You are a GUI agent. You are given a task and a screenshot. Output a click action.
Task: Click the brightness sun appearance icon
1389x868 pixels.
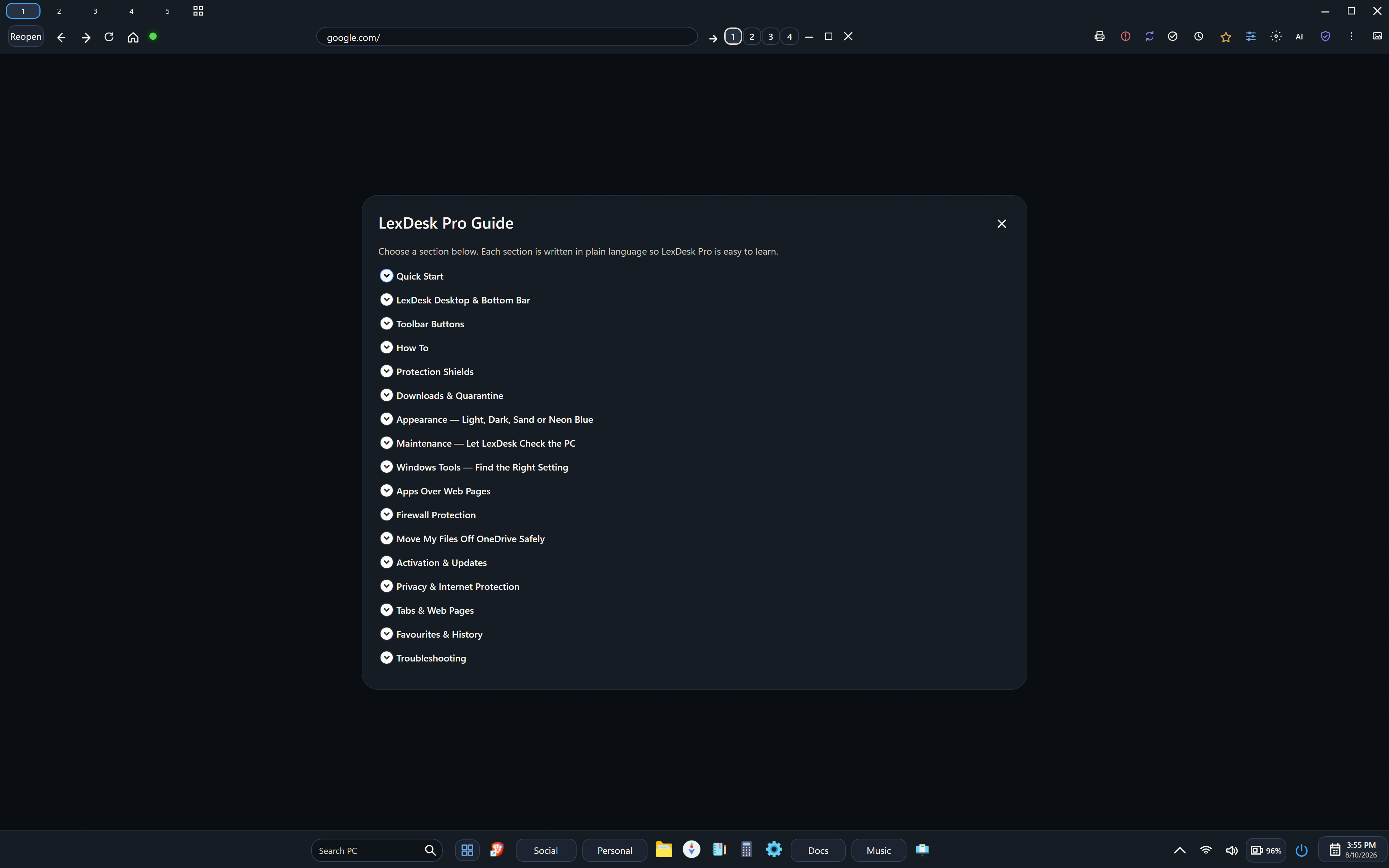(1276, 37)
